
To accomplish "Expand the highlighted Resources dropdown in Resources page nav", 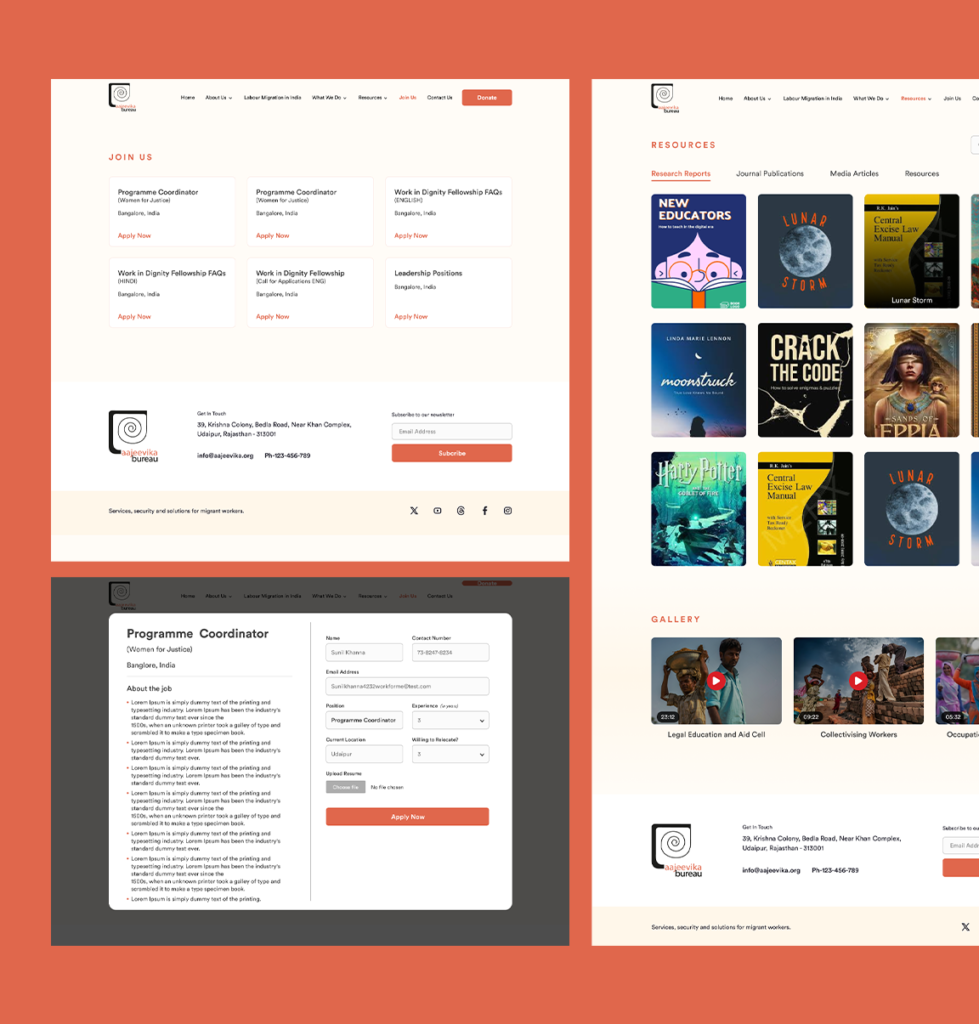I will [916, 98].
